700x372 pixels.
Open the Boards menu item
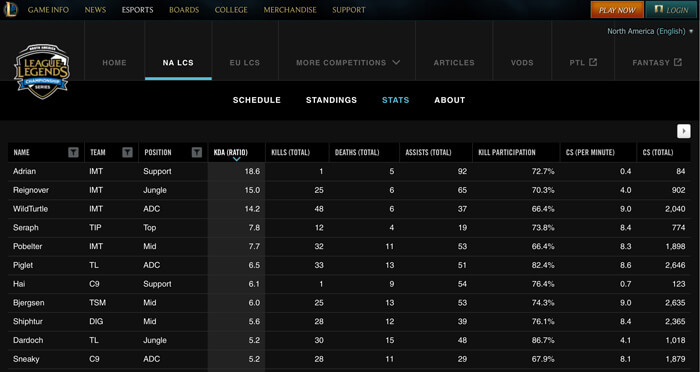click(x=184, y=10)
